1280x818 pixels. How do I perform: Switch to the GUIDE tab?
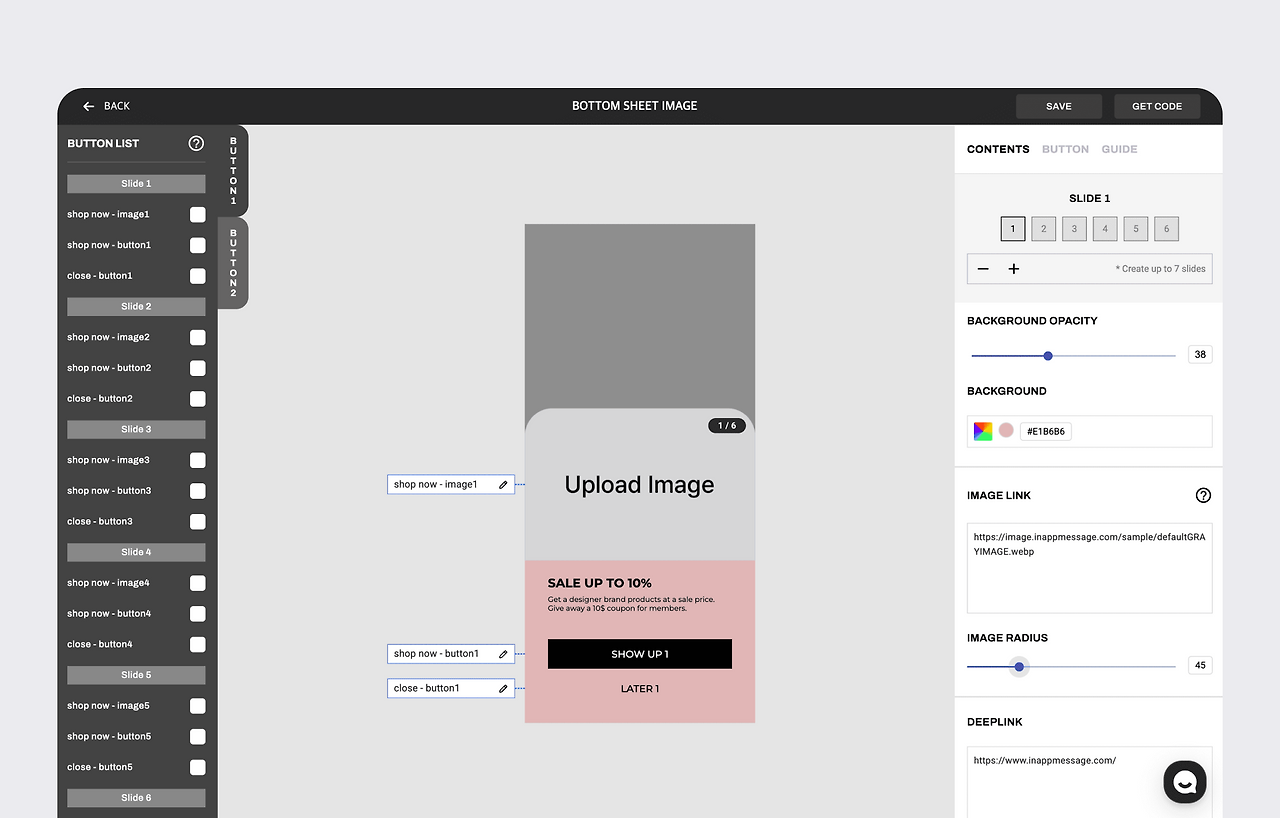pos(1119,149)
